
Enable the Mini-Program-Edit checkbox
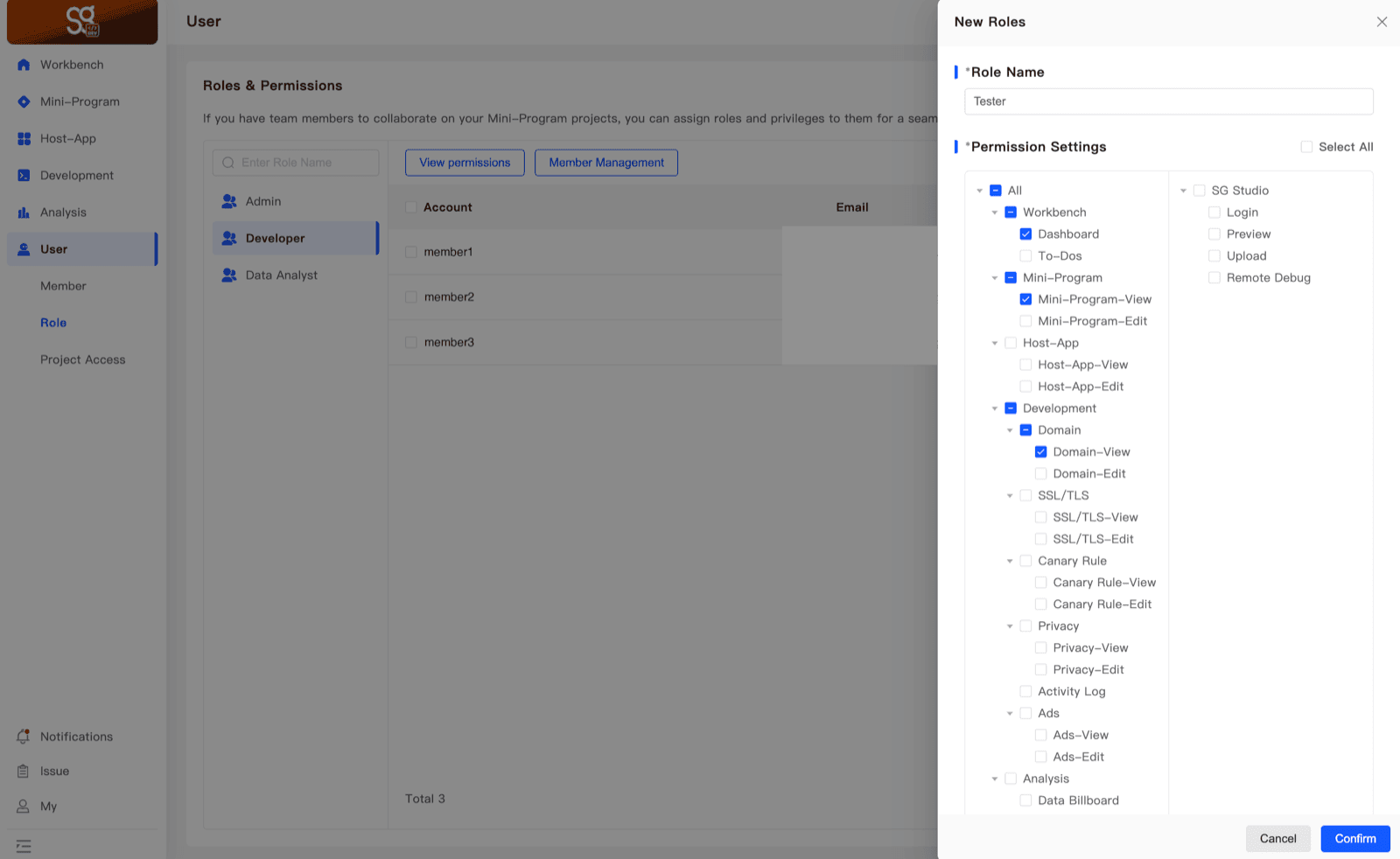[1025, 321]
